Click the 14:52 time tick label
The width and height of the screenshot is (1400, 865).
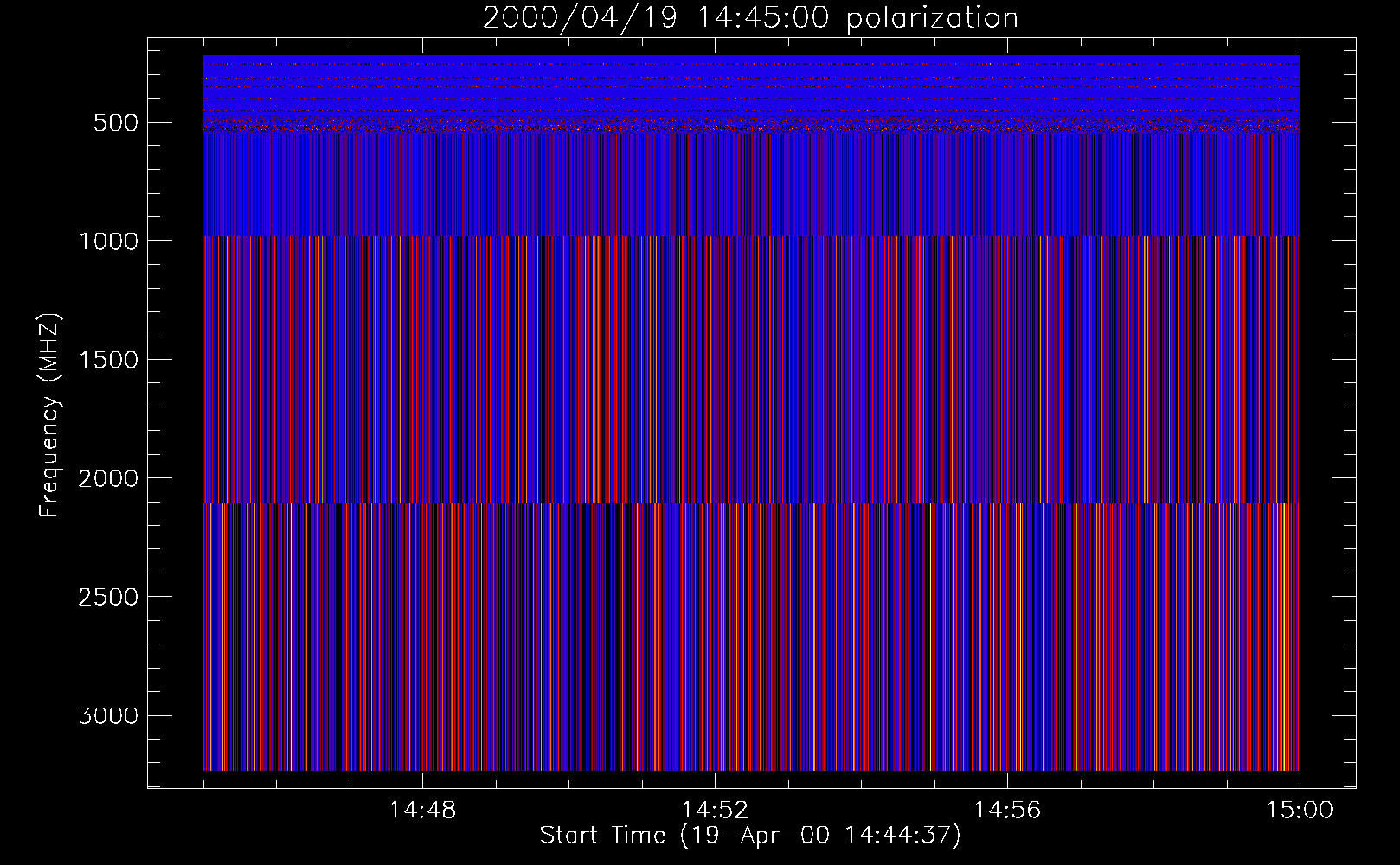click(715, 811)
